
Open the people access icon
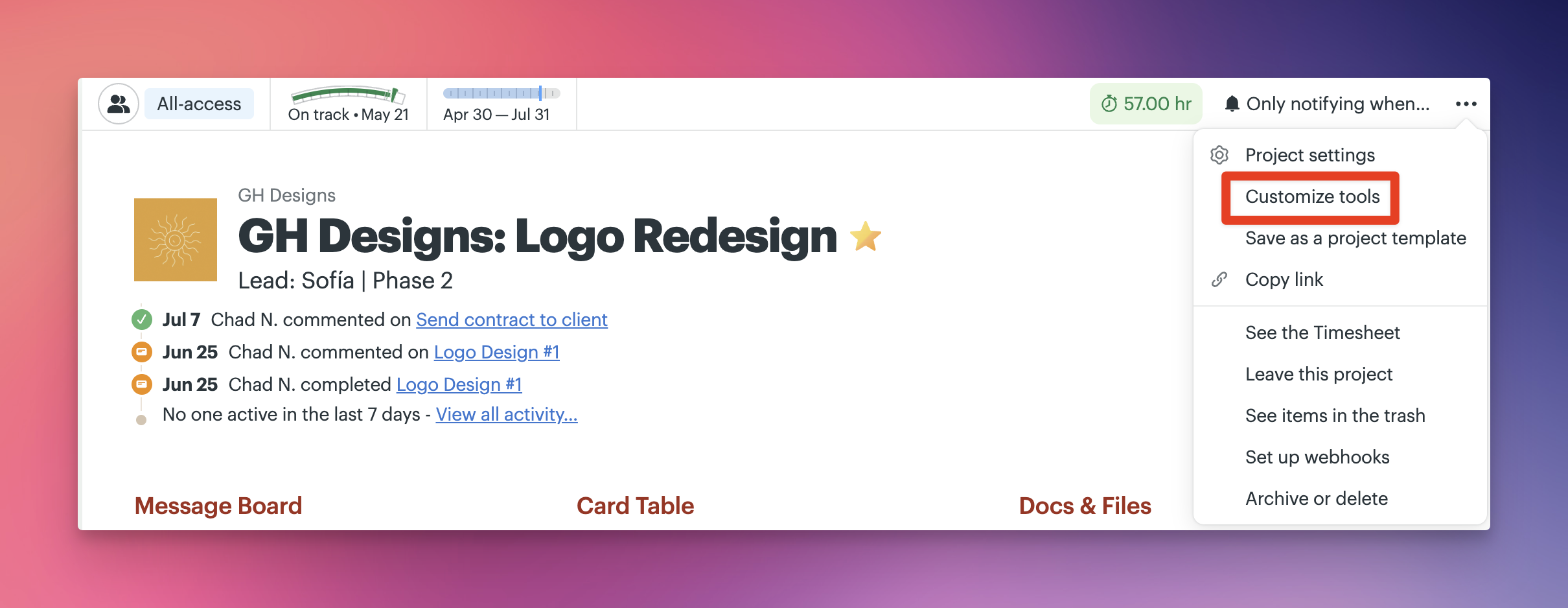(119, 104)
